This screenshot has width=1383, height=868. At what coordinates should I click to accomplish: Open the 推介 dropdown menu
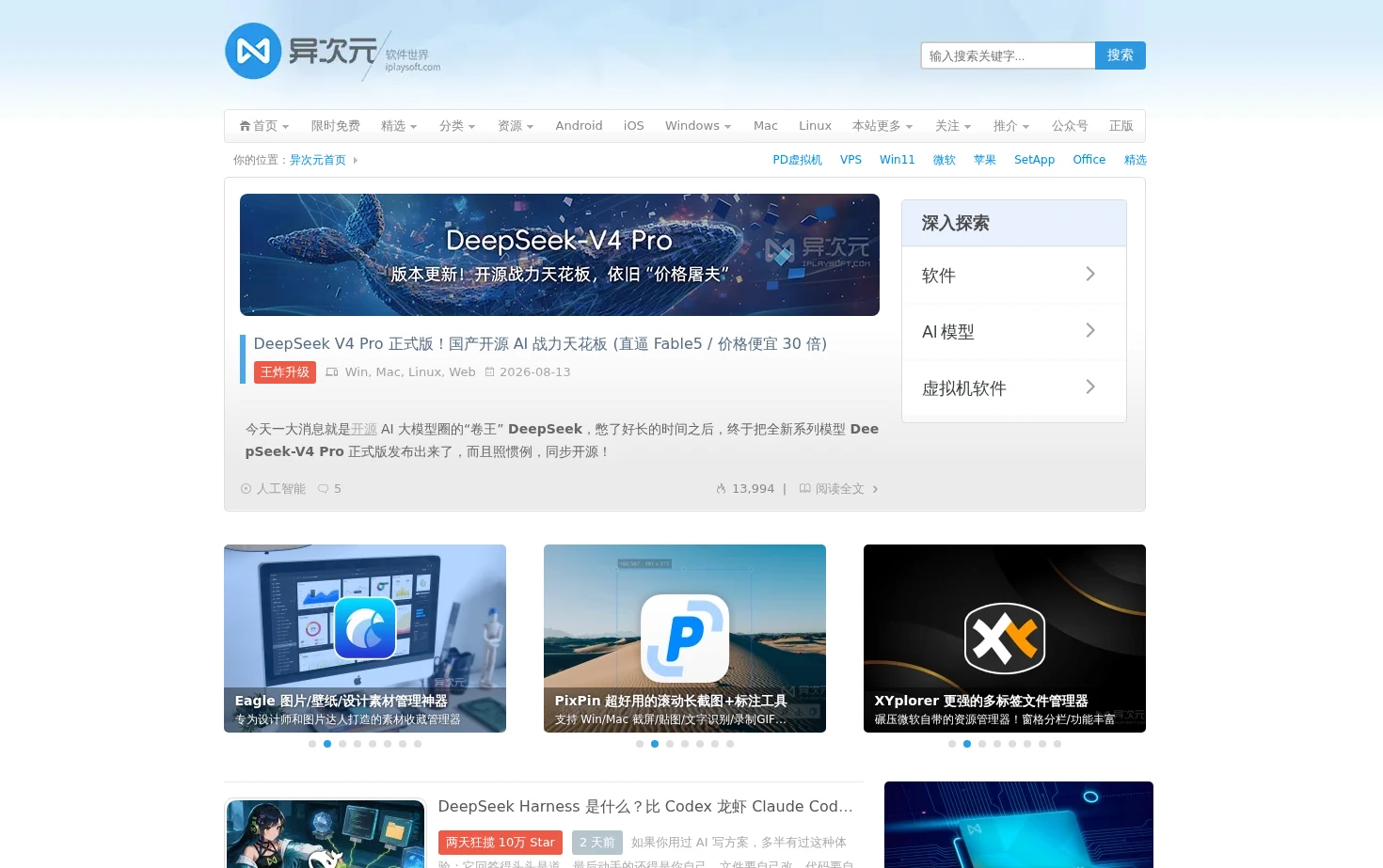pyautogui.click(x=1011, y=126)
